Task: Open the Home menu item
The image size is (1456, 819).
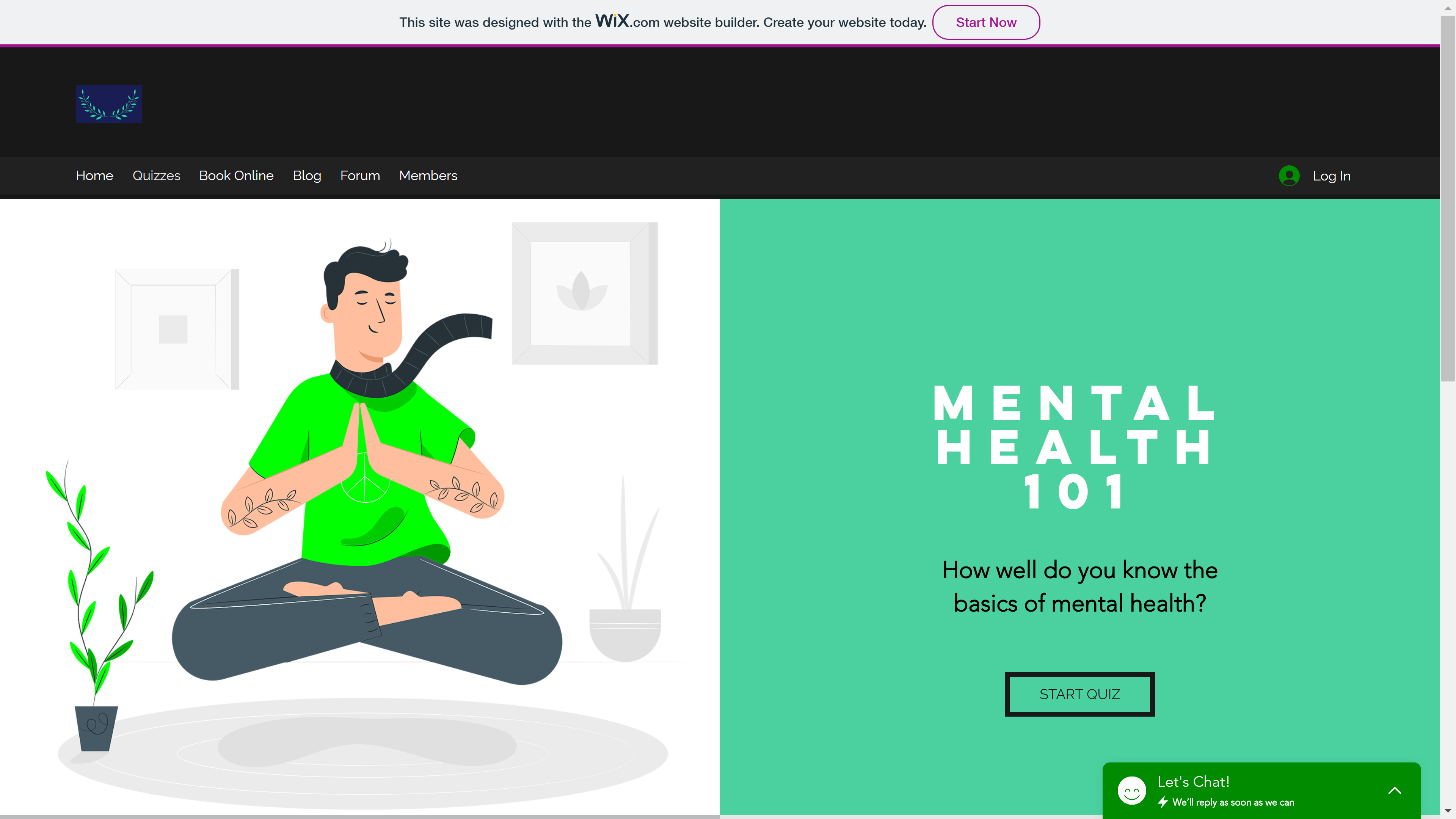Action: click(x=94, y=176)
